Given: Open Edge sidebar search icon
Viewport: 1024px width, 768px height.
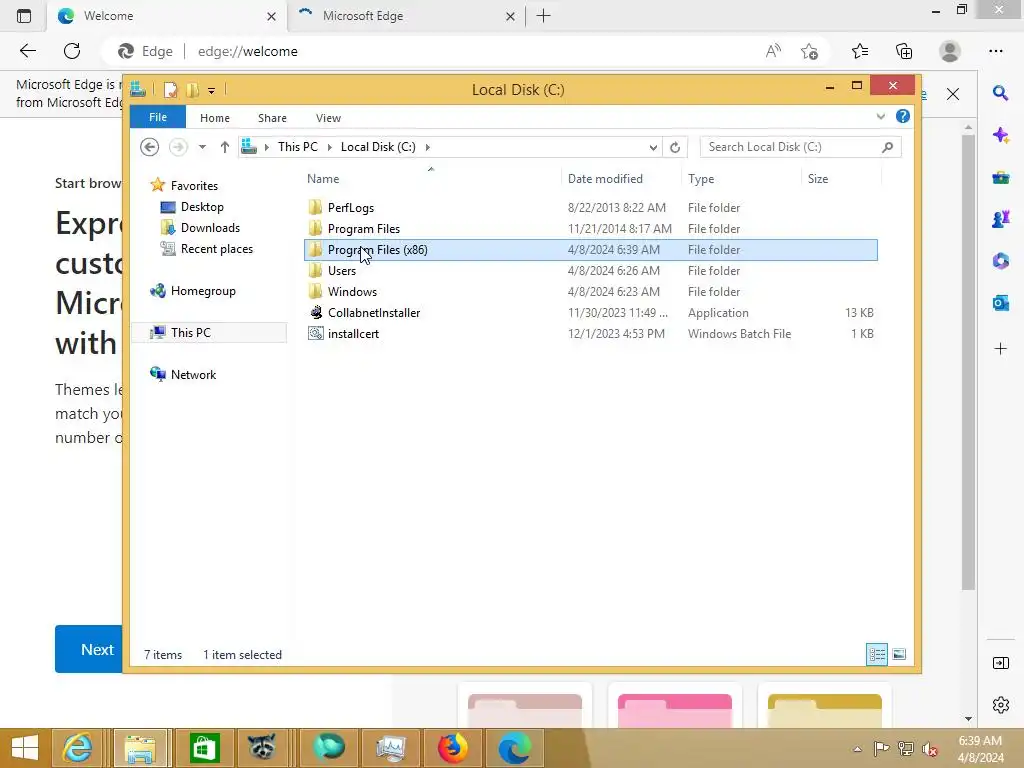Looking at the screenshot, I should pyautogui.click(x=1000, y=93).
